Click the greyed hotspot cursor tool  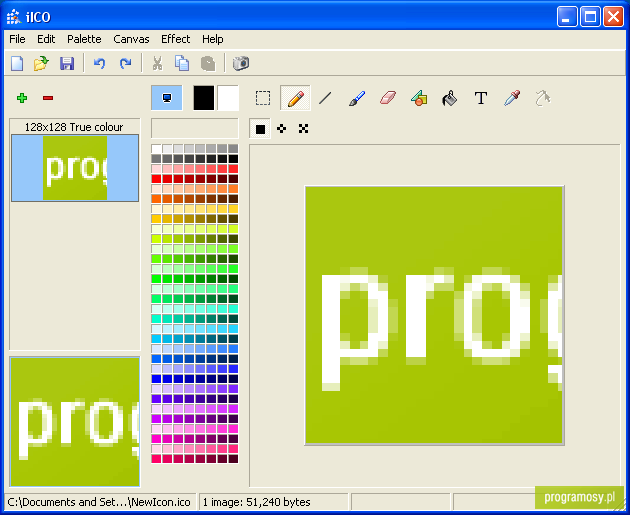(x=543, y=98)
